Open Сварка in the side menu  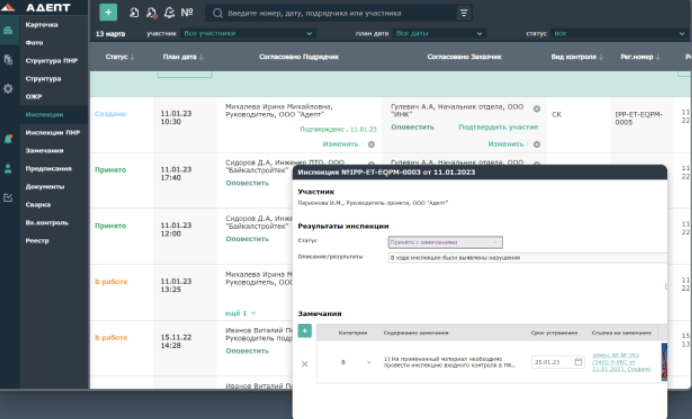[x=38, y=205]
